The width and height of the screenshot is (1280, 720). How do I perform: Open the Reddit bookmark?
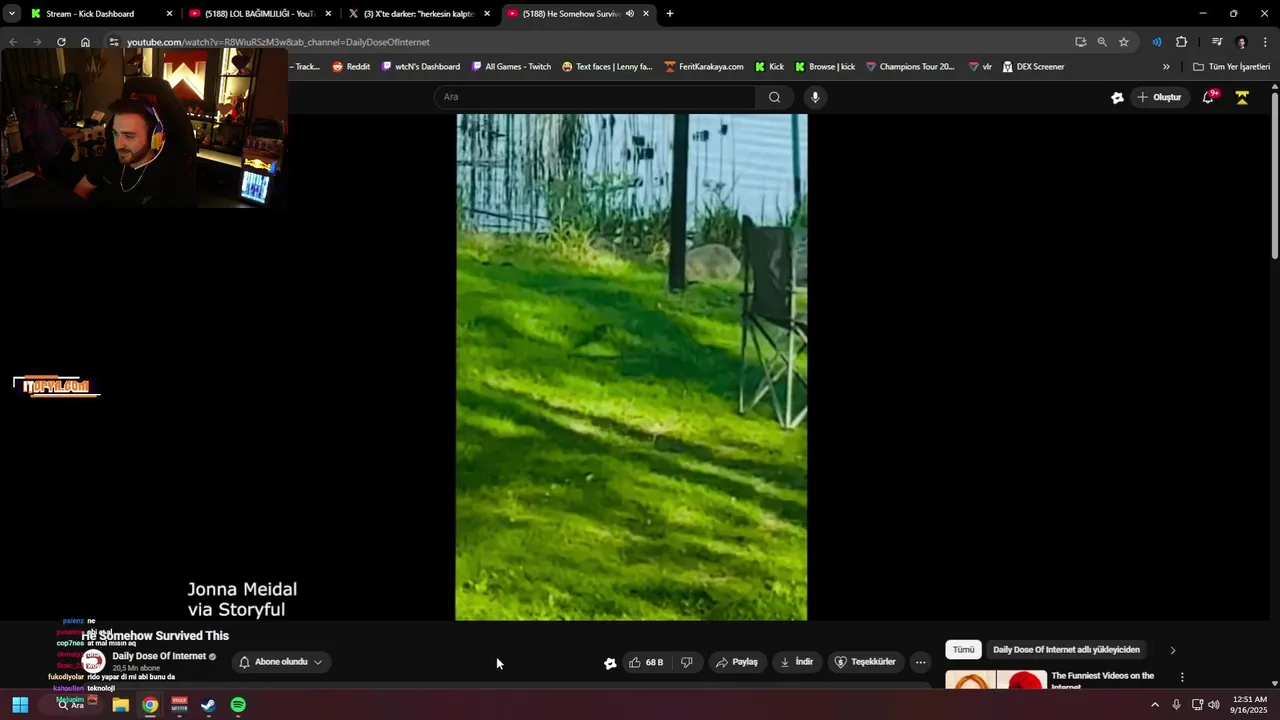351,67
